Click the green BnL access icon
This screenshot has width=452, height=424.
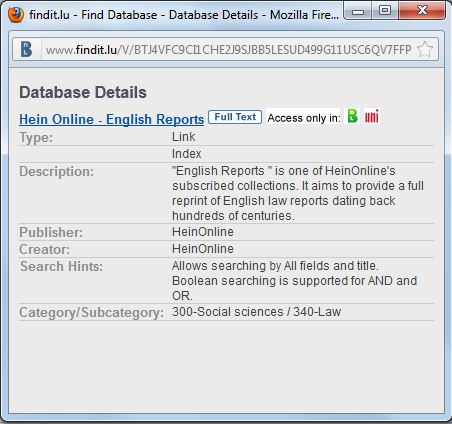click(352, 116)
